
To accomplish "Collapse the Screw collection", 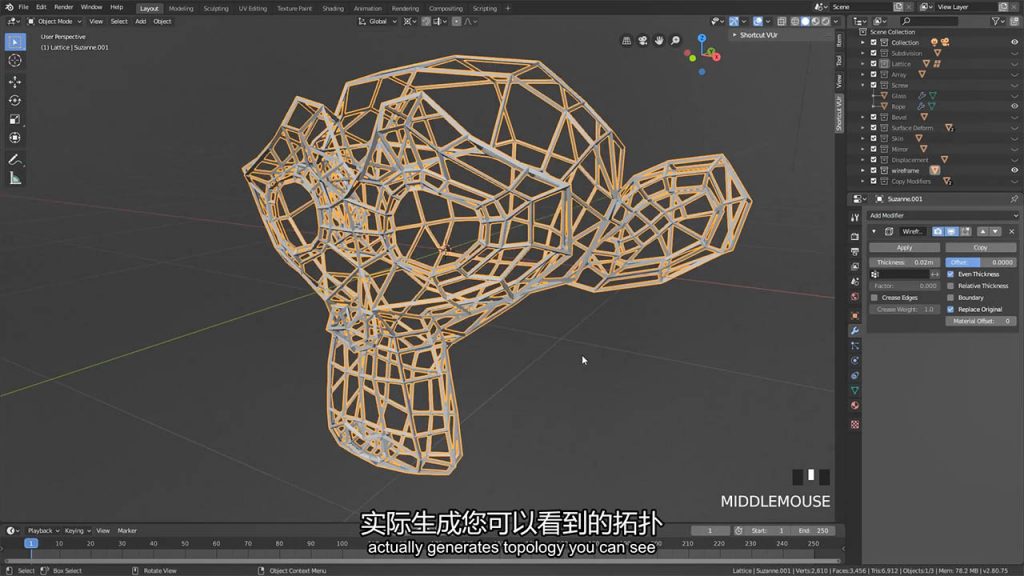I will point(863,86).
